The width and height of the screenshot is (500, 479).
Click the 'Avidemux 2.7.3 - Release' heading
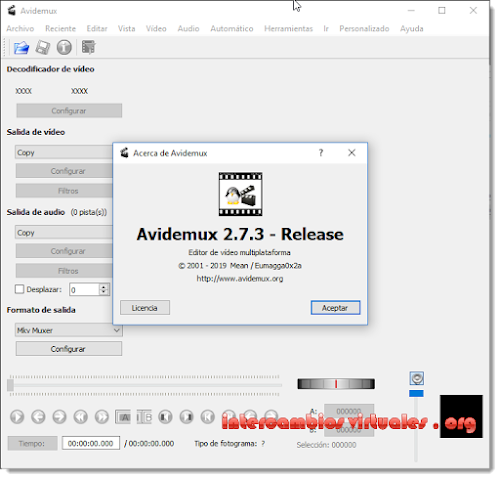[240, 234]
